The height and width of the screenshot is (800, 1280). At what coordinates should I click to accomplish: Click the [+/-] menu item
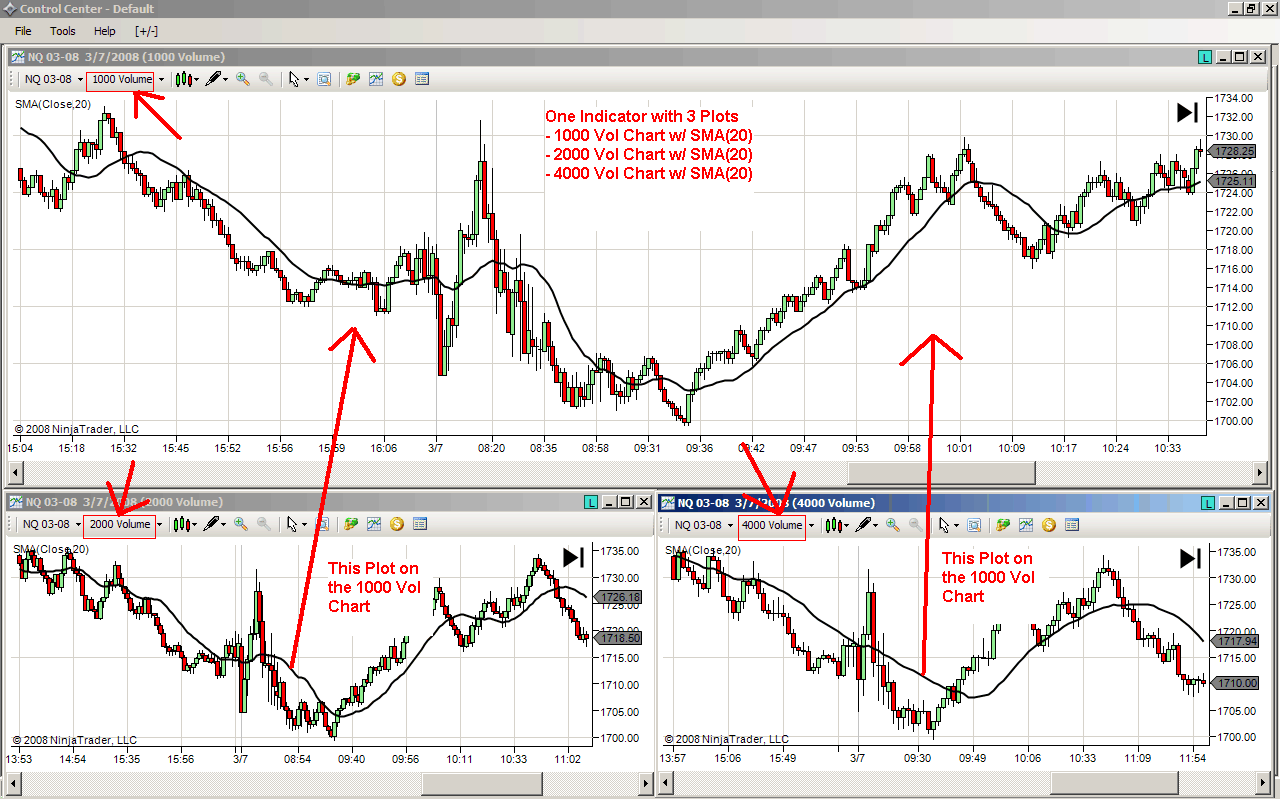(x=146, y=31)
